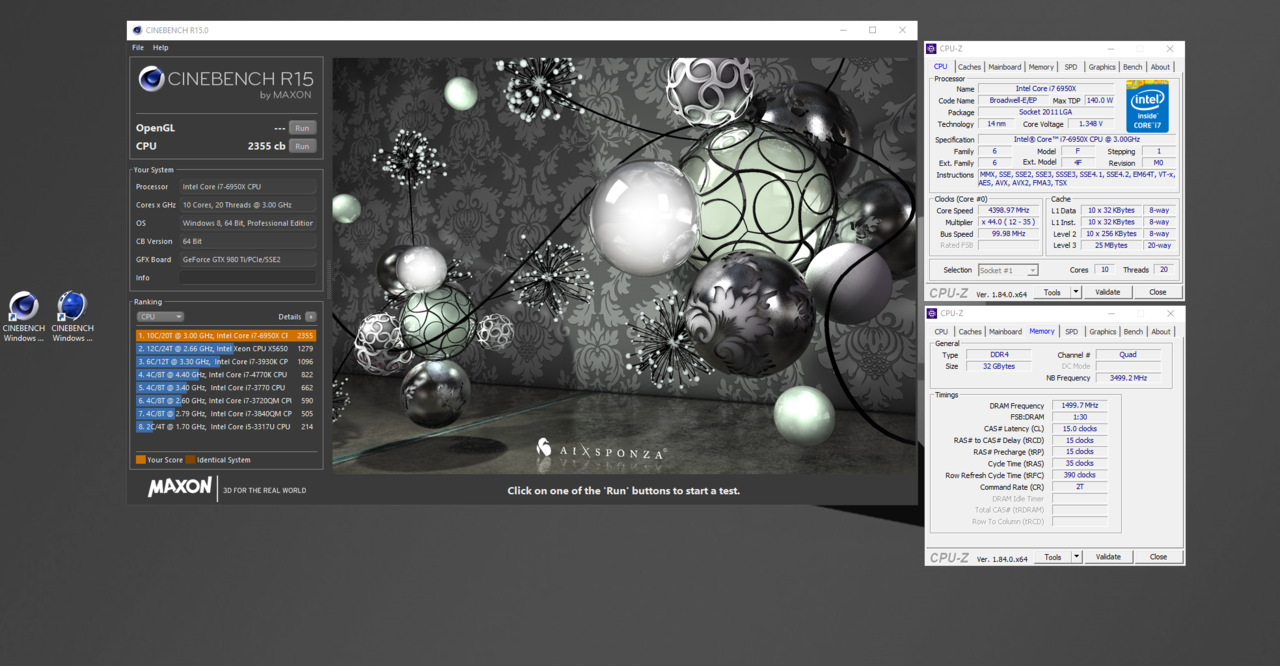Maximize the Cinebench R15 window
The width and height of the screenshot is (1280, 666).
[x=872, y=30]
